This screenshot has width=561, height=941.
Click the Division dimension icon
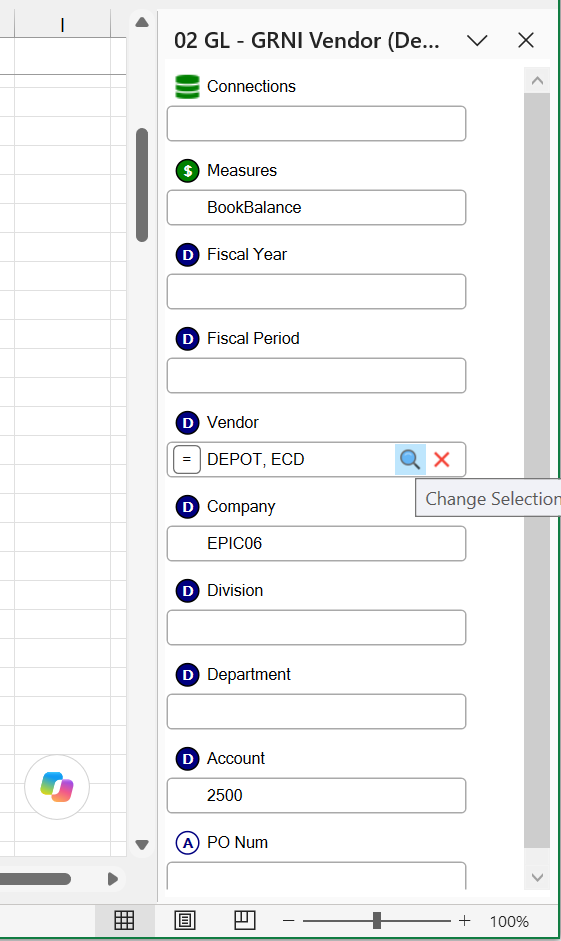tap(187, 591)
